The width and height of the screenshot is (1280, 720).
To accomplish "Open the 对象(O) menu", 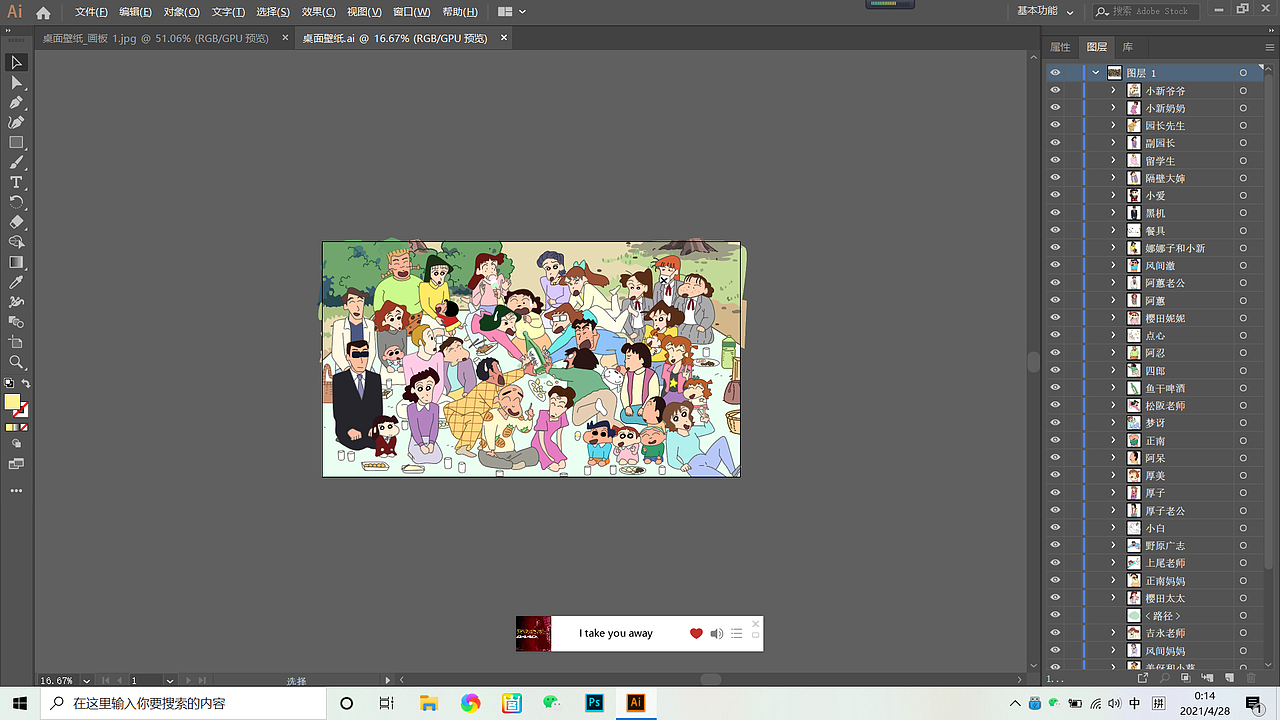I will click(181, 12).
